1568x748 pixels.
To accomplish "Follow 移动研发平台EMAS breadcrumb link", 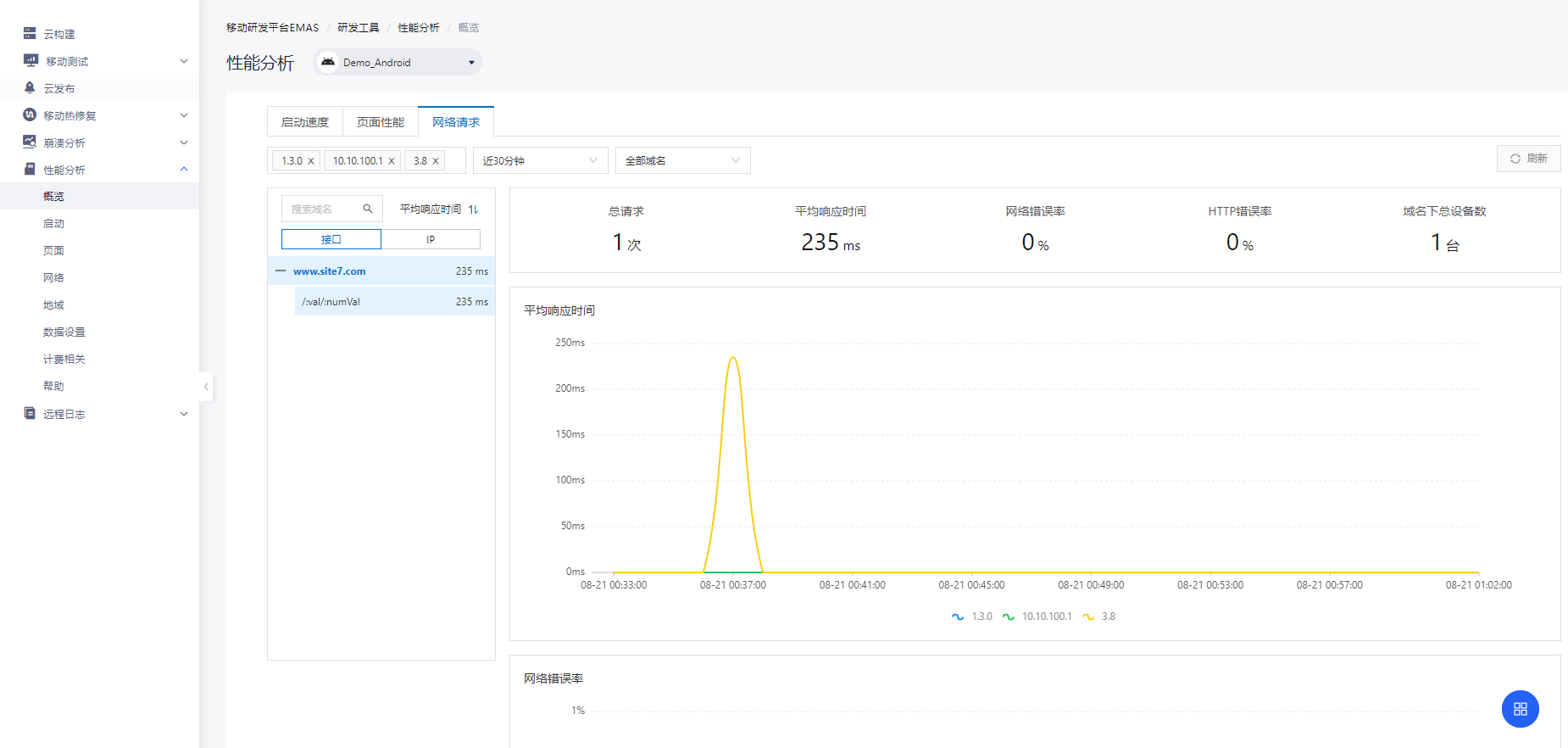I will [x=273, y=28].
